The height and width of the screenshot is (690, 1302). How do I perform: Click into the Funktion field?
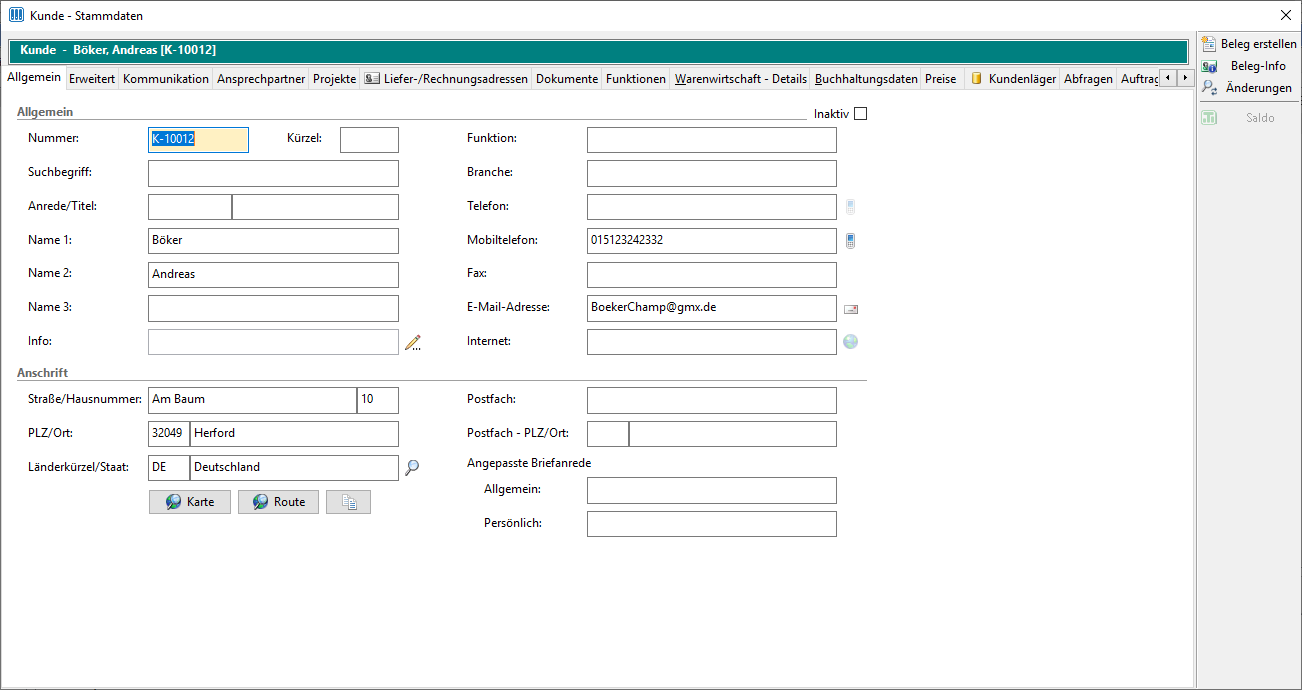click(x=712, y=140)
